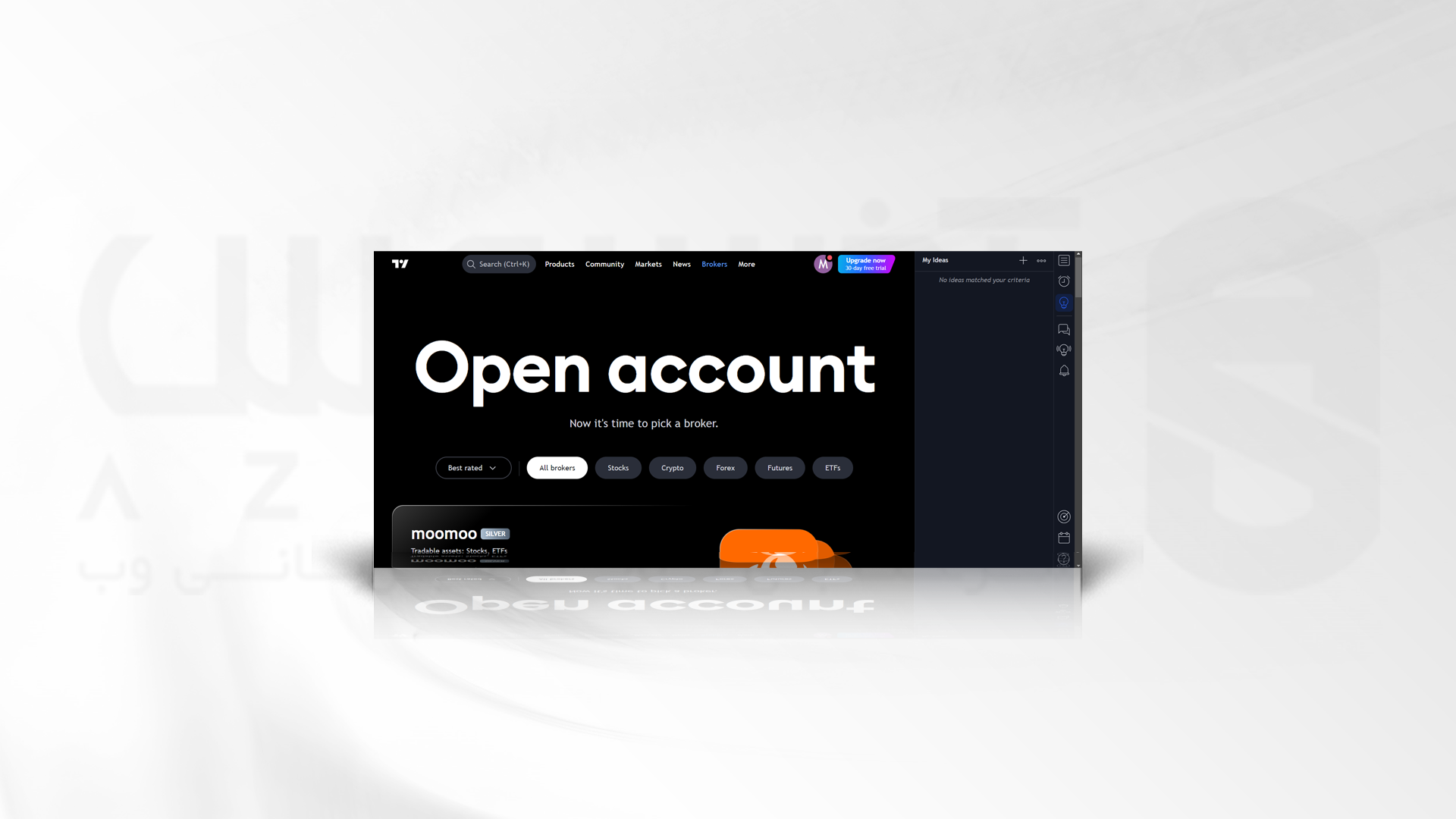This screenshot has width=1456, height=819.
Task: Click the Search input field
Action: point(498,264)
